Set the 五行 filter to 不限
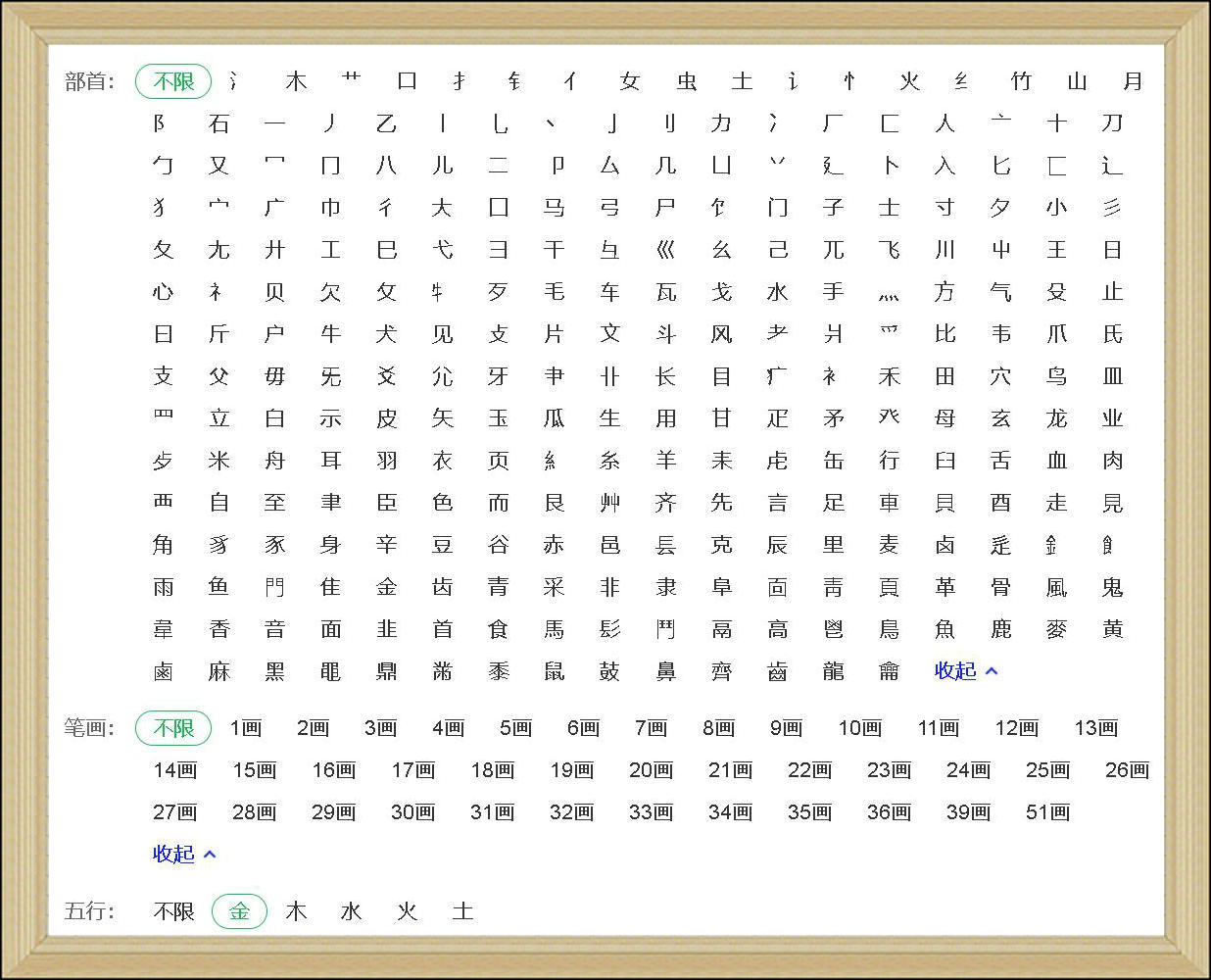 click(x=173, y=911)
